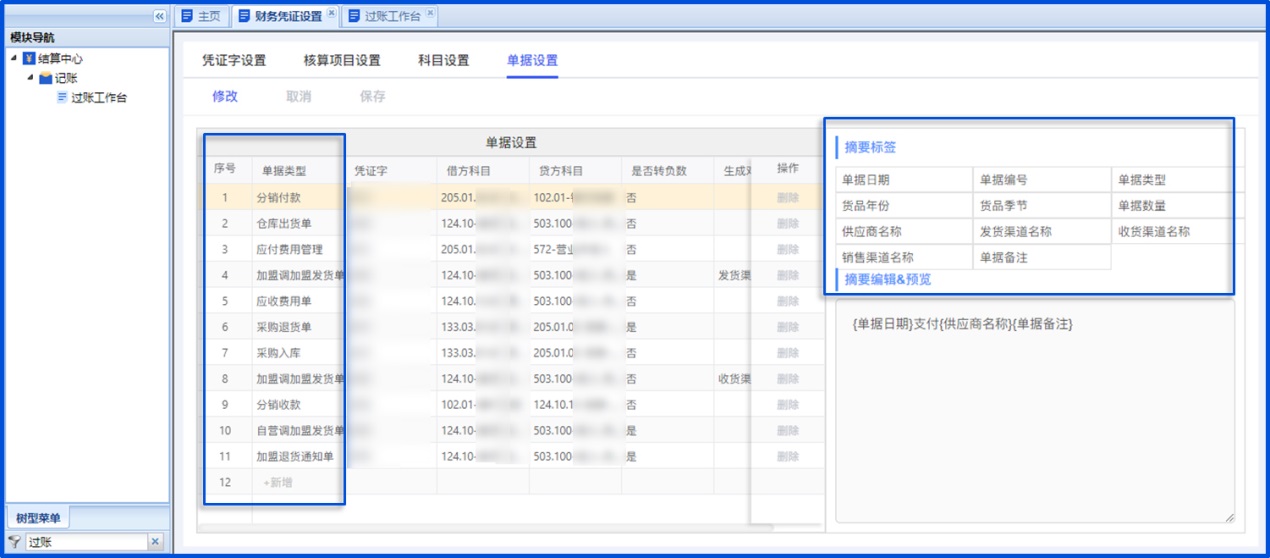Screen dimensions: 1270x558
Task: Select the 应付费用管理 row
Action: (510, 249)
